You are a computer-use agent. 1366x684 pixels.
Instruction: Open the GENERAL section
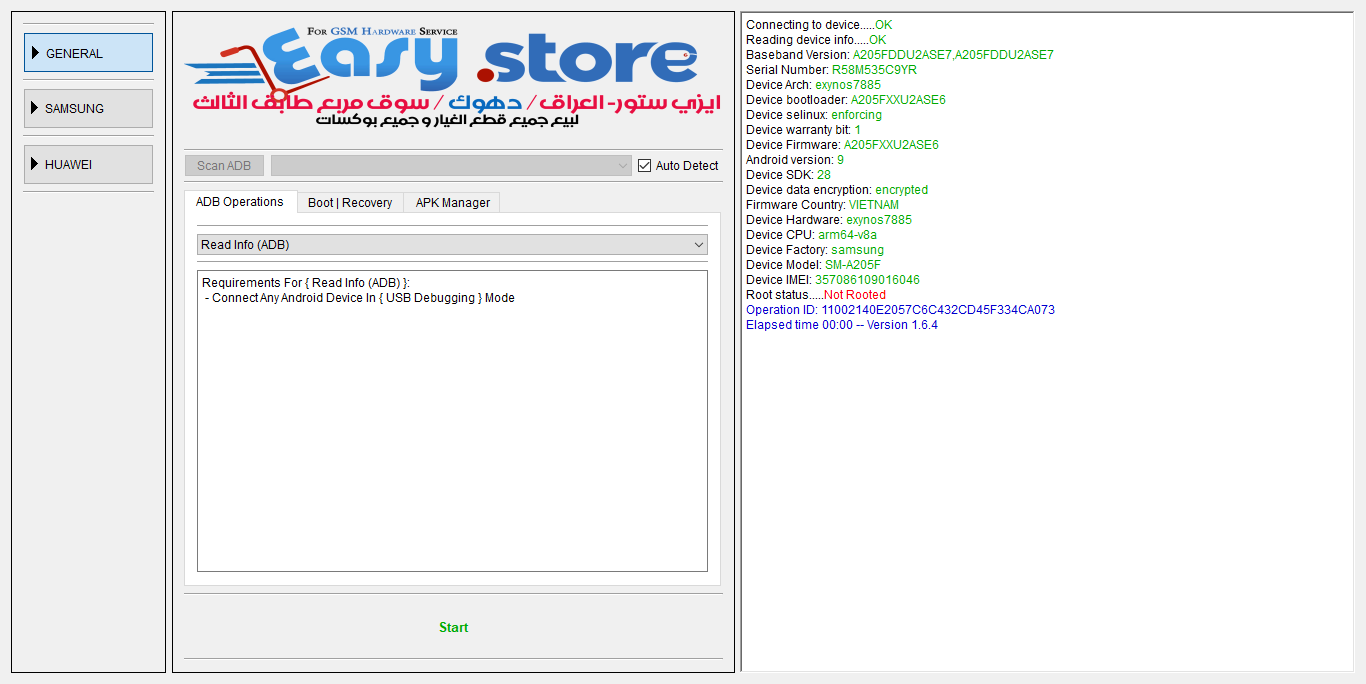(88, 53)
